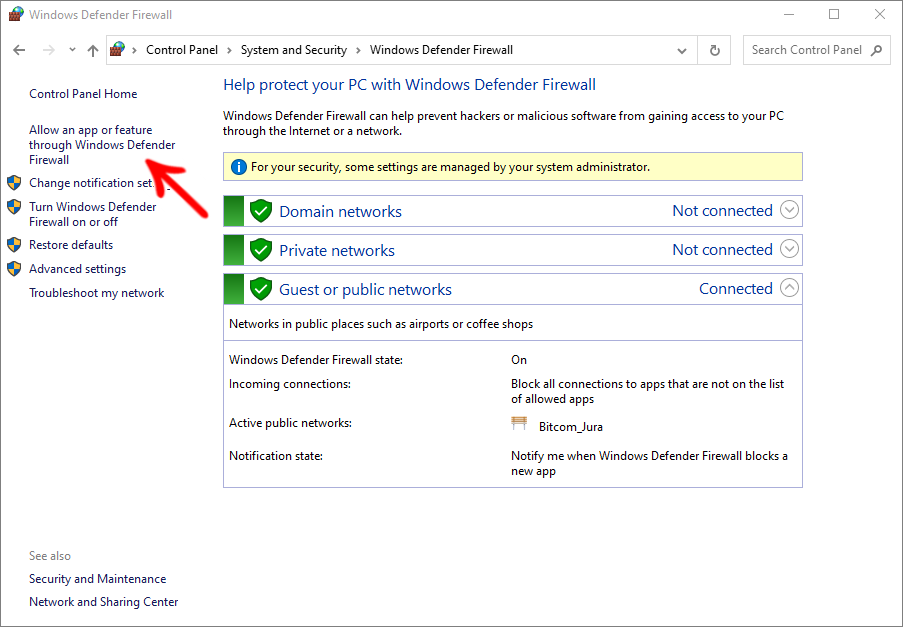Screen dimensions: 903x627
Task: Click the 'Incoming connections:' label
Action: 290,384
